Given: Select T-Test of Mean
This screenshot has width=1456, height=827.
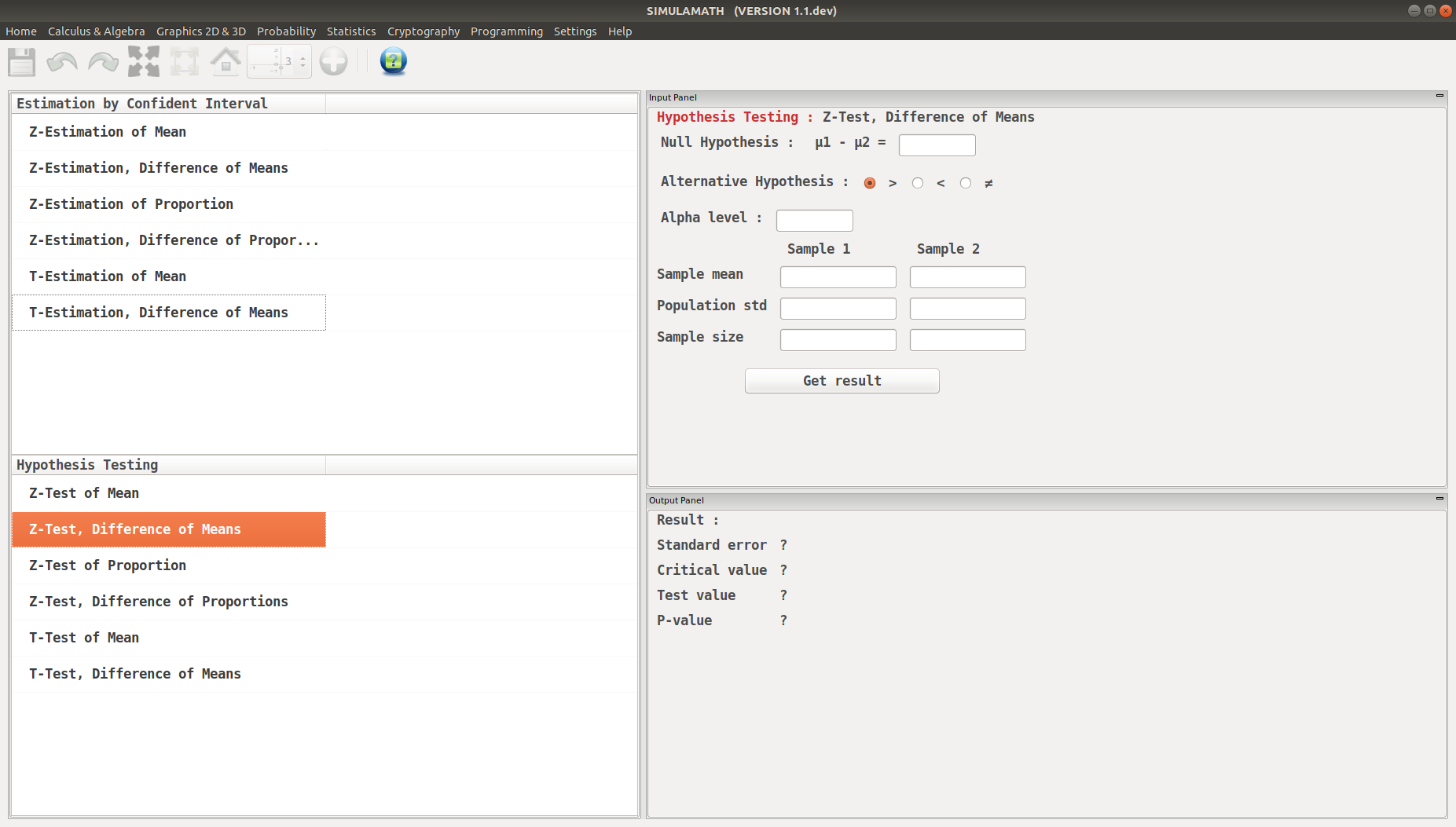Looking at the screenshot, I should 169,638.
